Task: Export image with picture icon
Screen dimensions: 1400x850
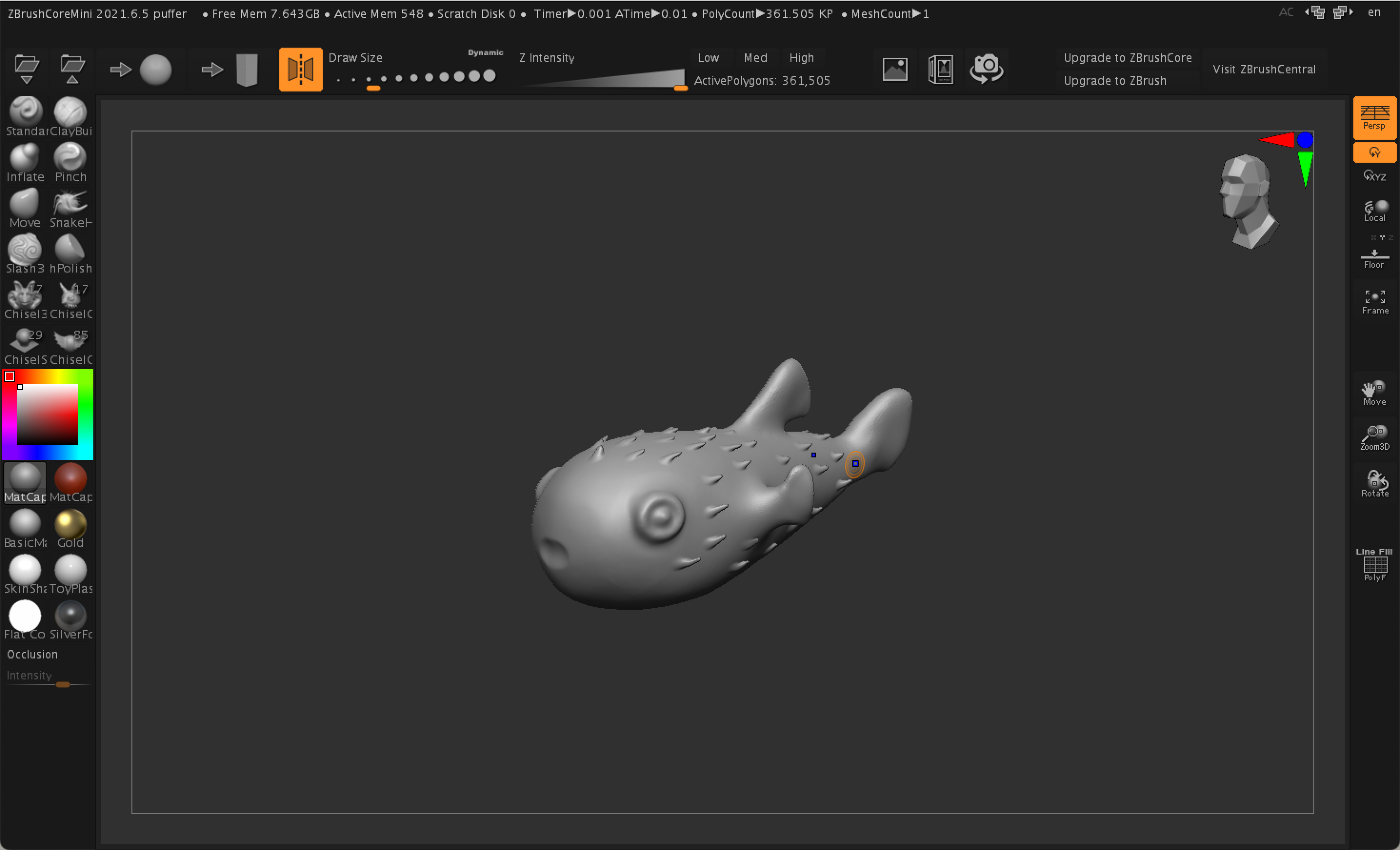Action: (x=895, y=70)
